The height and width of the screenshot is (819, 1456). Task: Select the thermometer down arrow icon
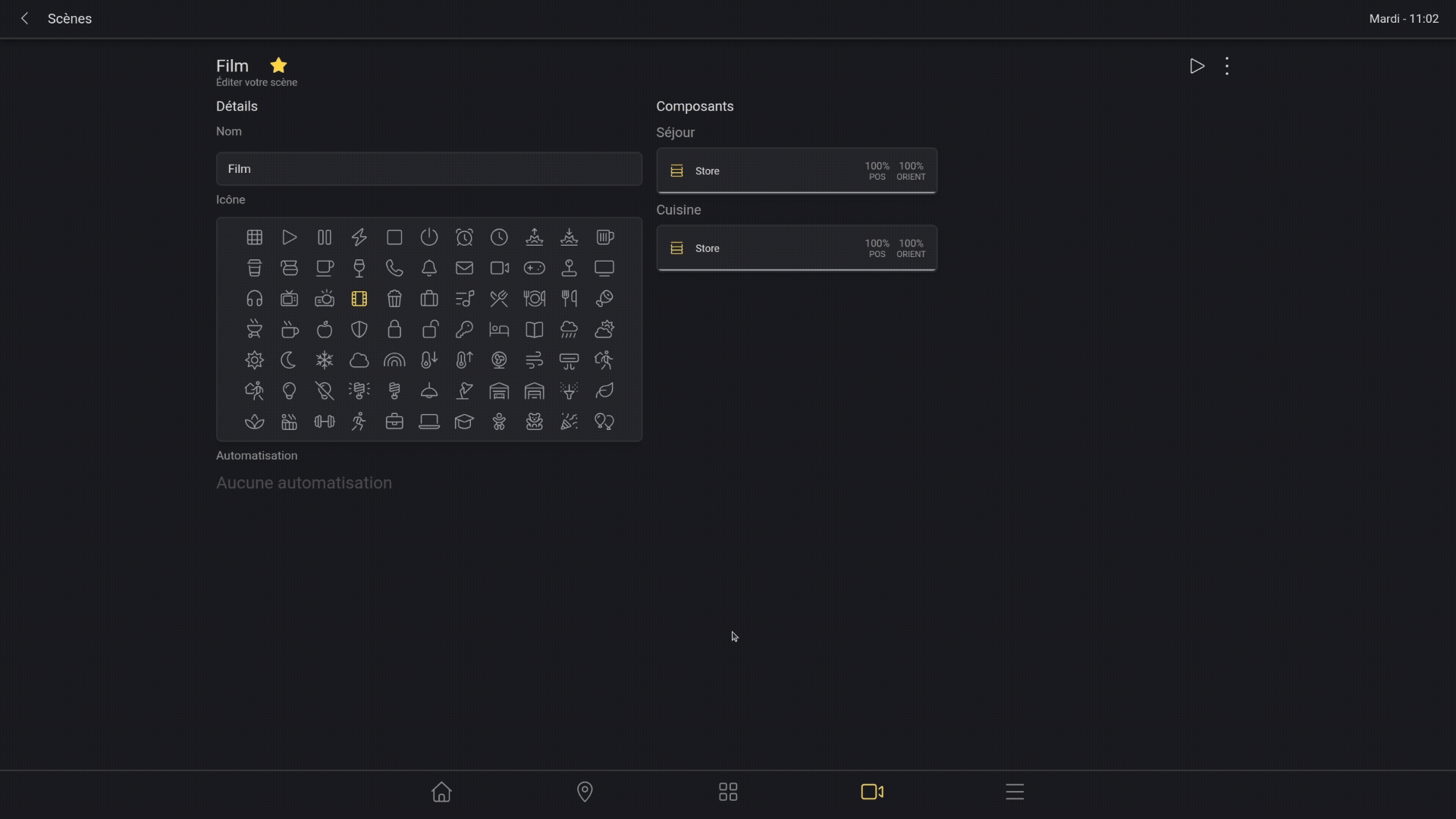tap(429, 360)
